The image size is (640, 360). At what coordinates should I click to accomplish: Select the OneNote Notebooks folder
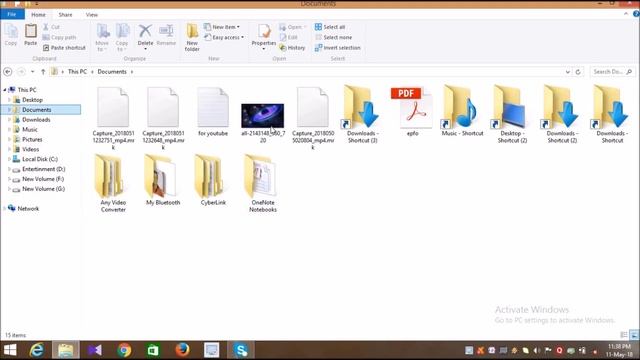coord(263,184)
